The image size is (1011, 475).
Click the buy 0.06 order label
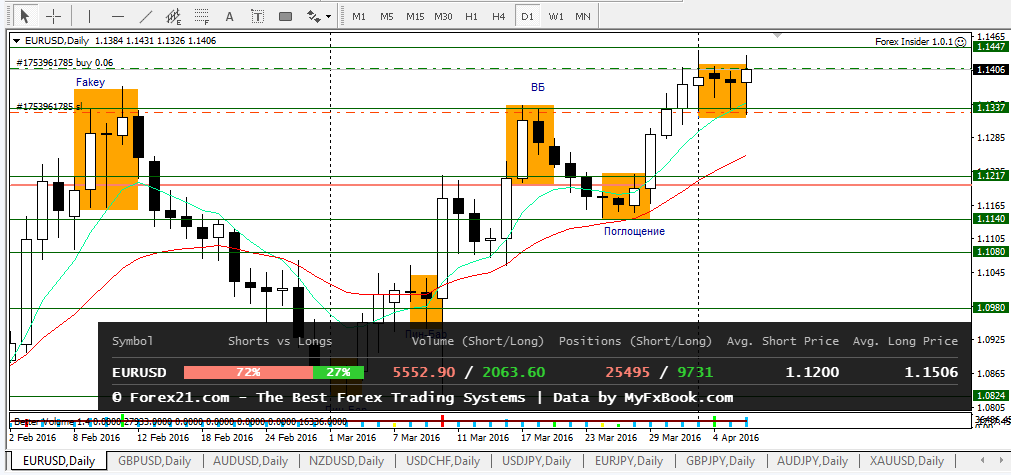[64, 63]
